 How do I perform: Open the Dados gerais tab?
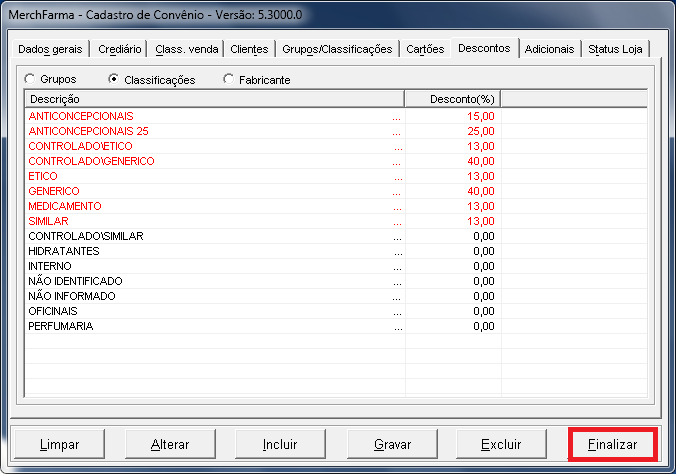[x=51, y=49]
